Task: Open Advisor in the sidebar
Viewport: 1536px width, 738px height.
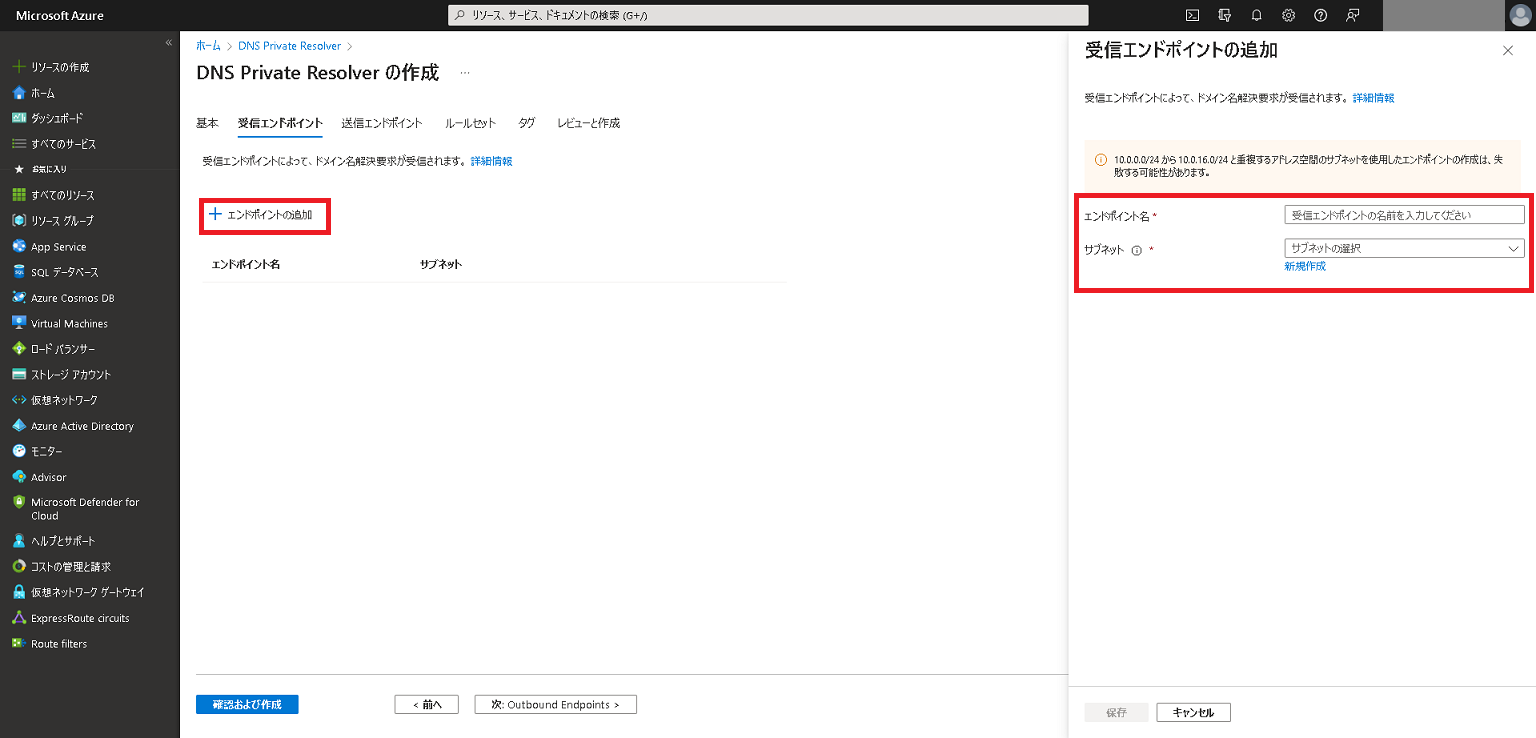Action: pos(50,476)
